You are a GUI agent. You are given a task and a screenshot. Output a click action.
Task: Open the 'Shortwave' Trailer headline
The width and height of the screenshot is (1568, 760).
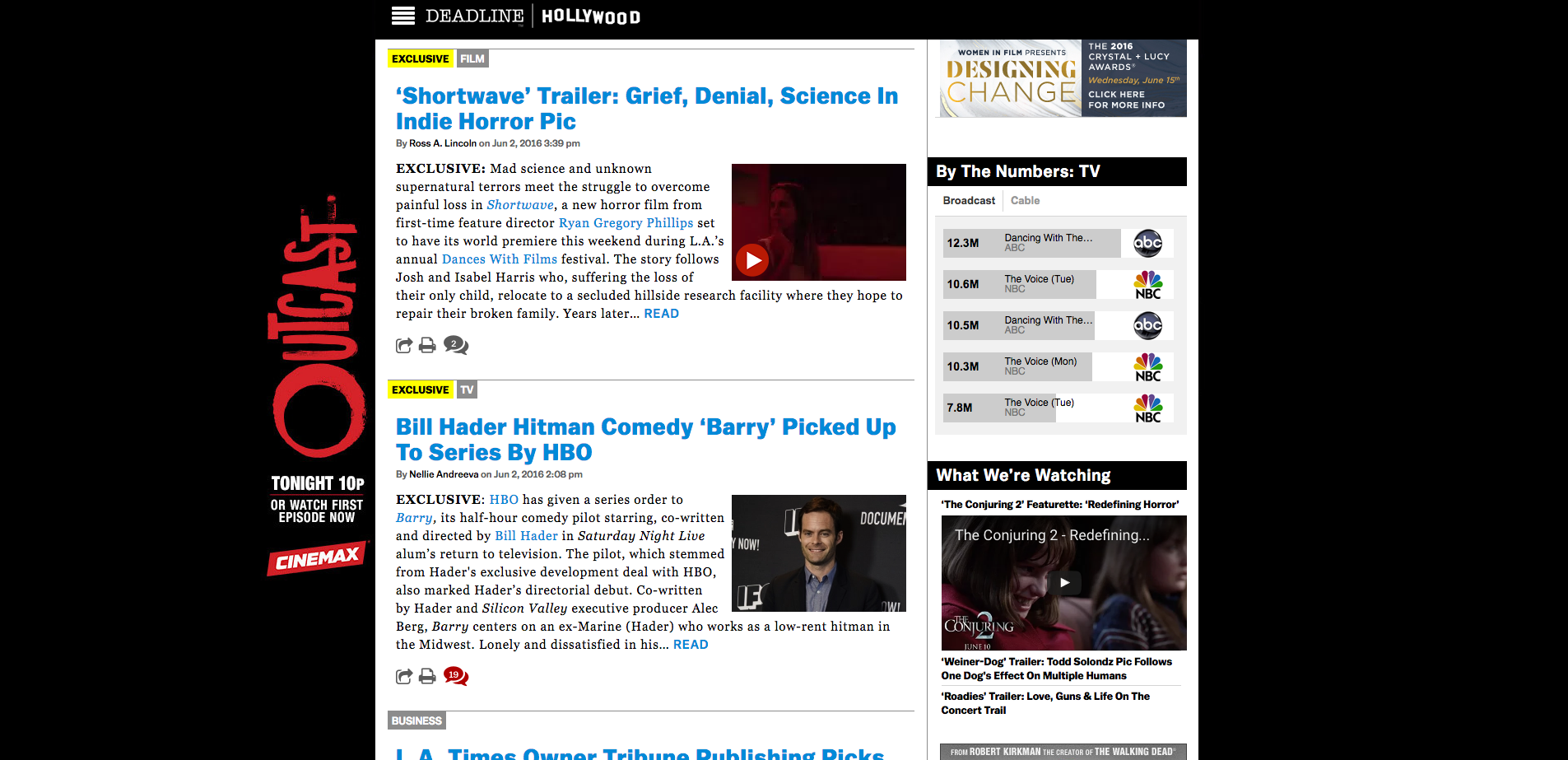(x=647, y=109)
